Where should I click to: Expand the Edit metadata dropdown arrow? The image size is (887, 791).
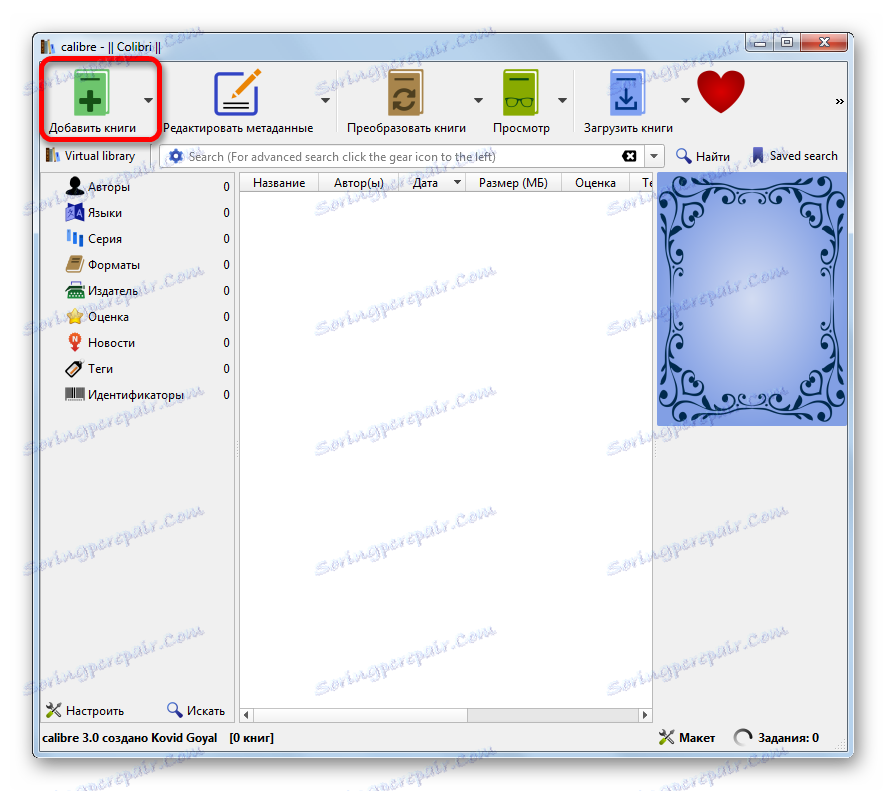[x=325, y=100]
